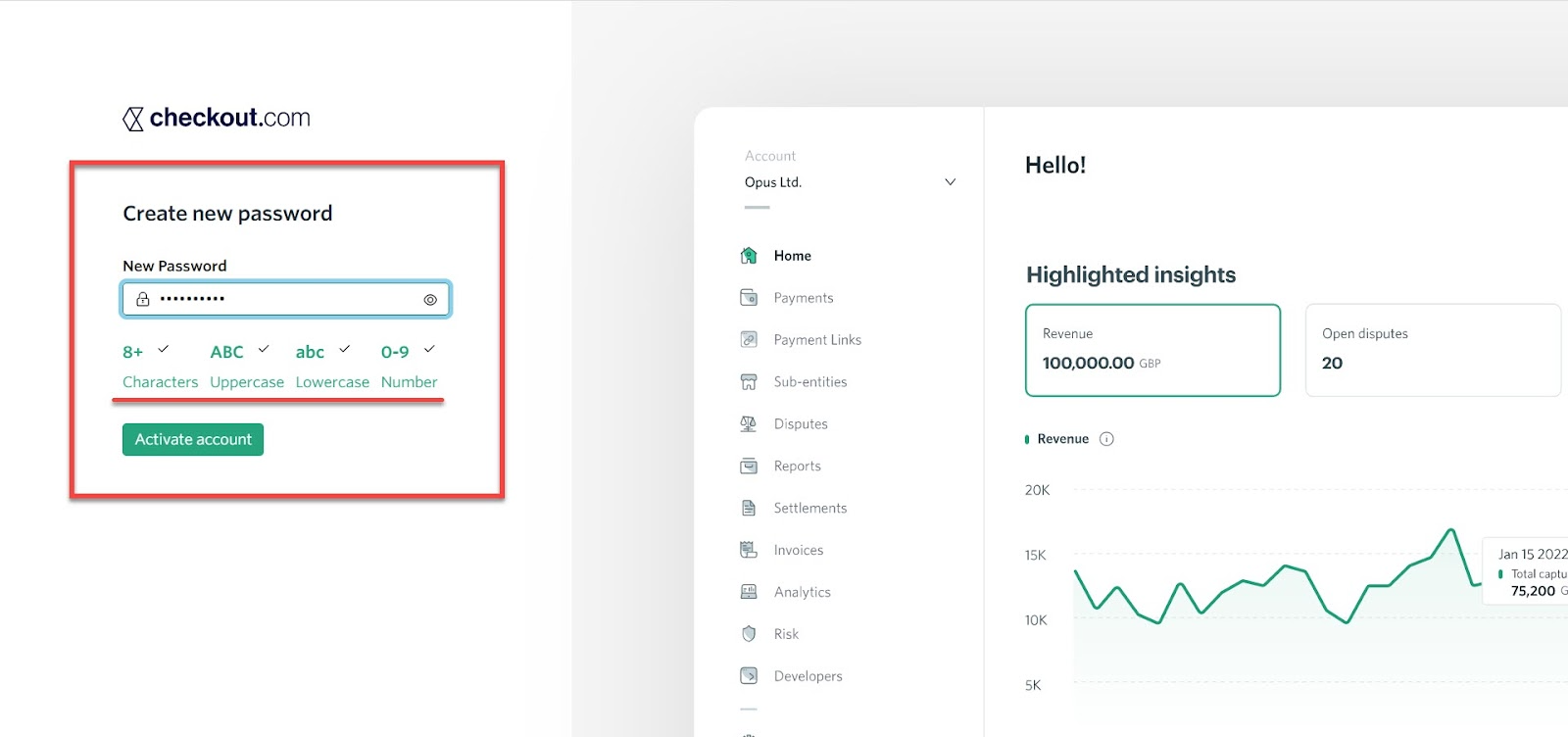Focus the New Password input field

286,299
